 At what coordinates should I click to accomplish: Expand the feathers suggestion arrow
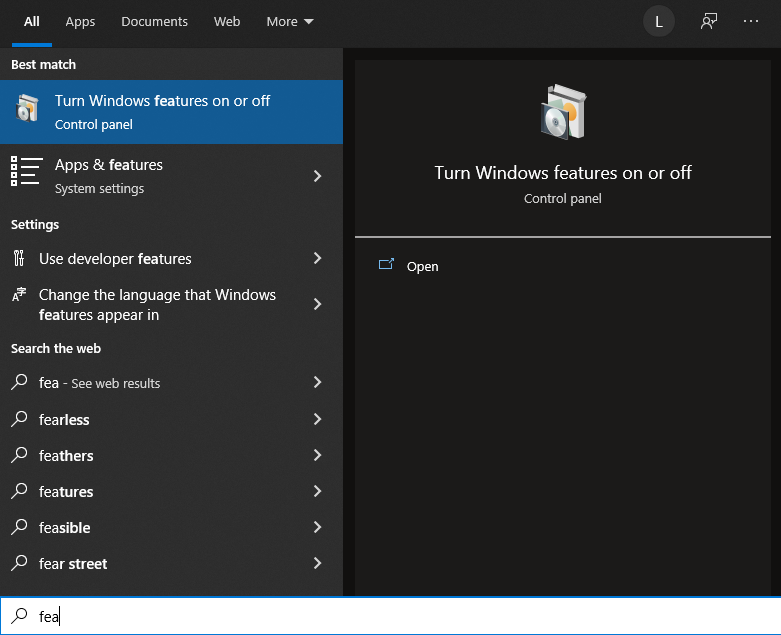pyautogui.click(x=317, y=455)
